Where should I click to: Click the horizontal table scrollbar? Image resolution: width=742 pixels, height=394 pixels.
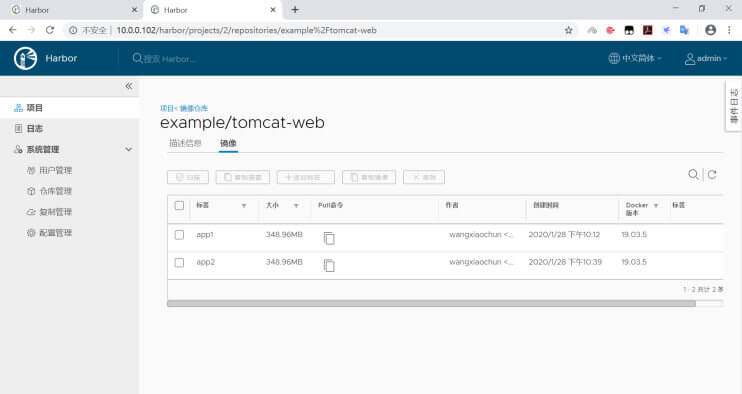coord(431,303)
